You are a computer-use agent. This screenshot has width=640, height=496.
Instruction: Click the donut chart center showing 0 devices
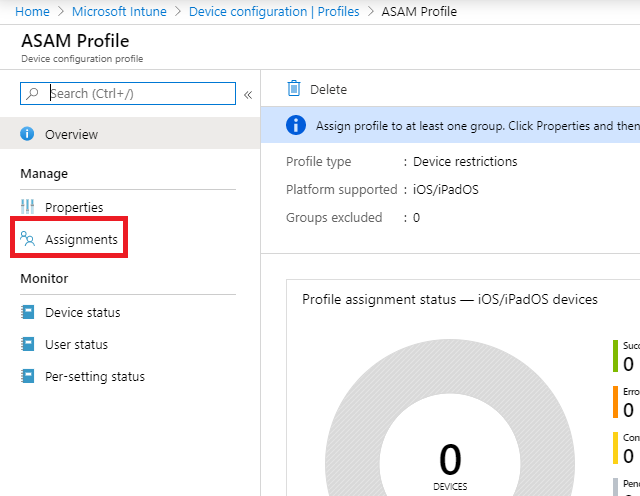(450, 465)
